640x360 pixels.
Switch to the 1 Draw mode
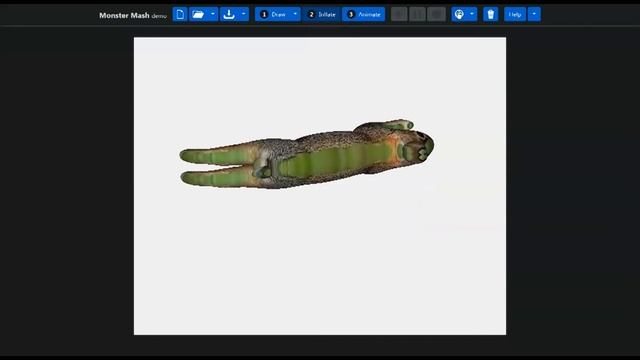pos(273,14)
